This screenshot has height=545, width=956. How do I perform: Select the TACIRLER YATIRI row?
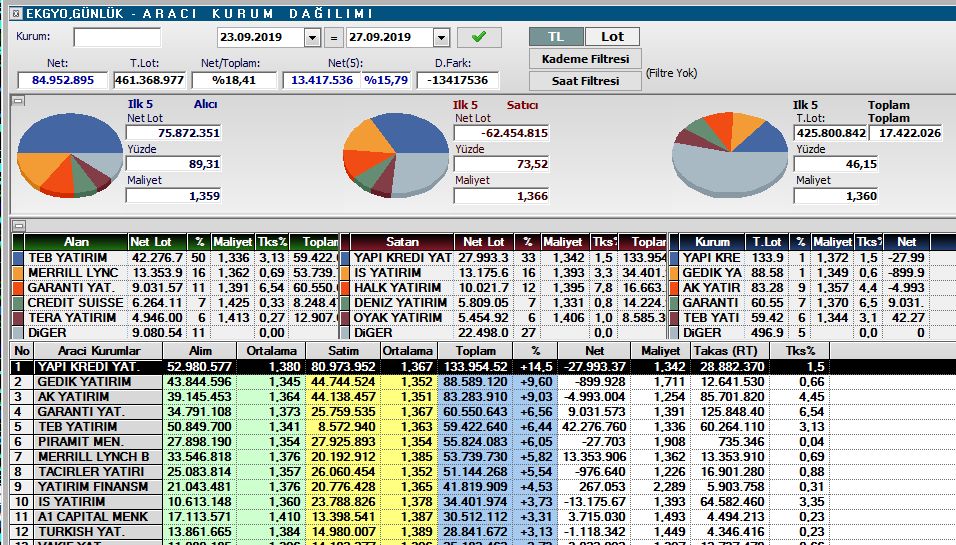(483, 471)
